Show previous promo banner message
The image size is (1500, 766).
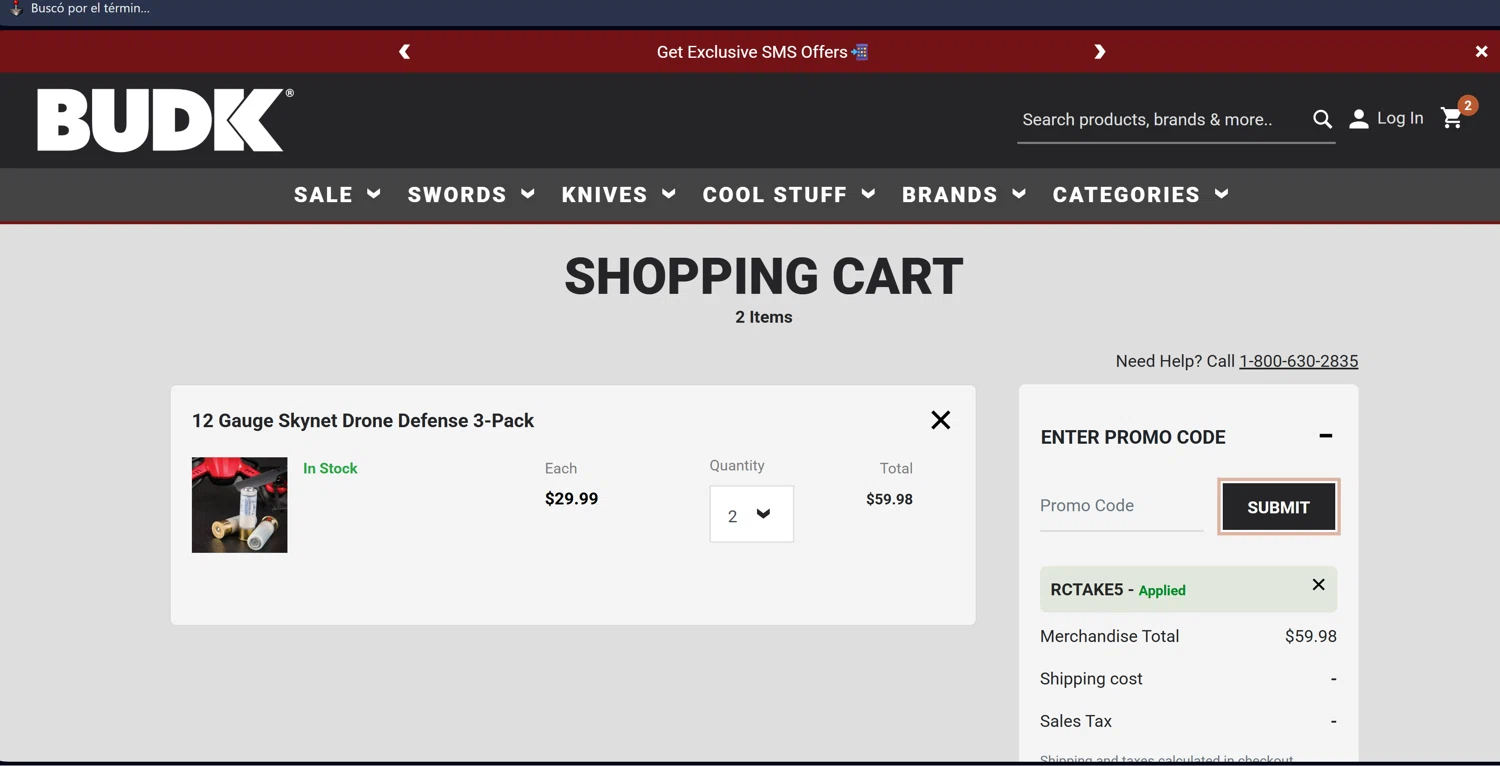[x=405, y=52]
